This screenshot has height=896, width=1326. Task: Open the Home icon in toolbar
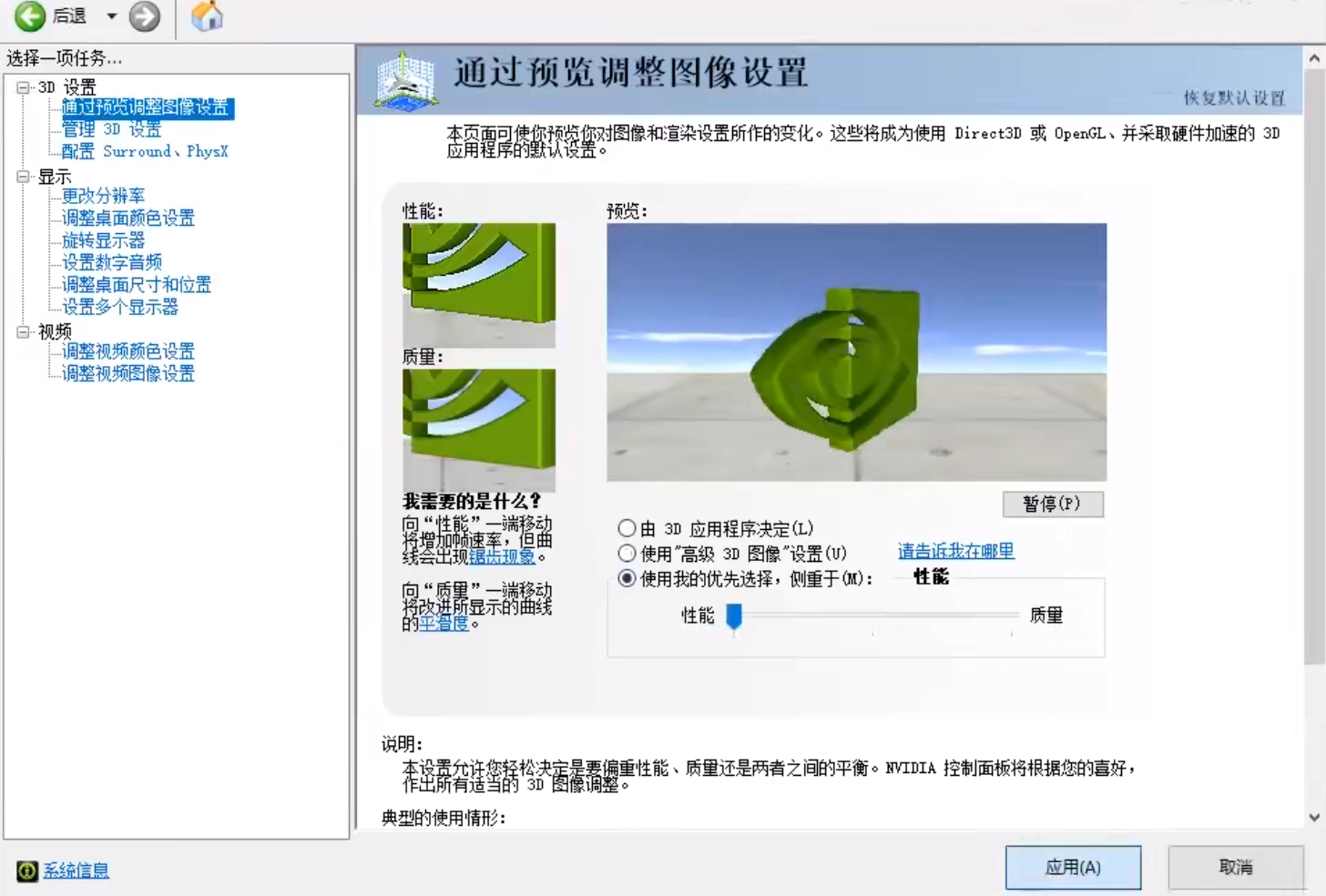[x=207, y=16]
